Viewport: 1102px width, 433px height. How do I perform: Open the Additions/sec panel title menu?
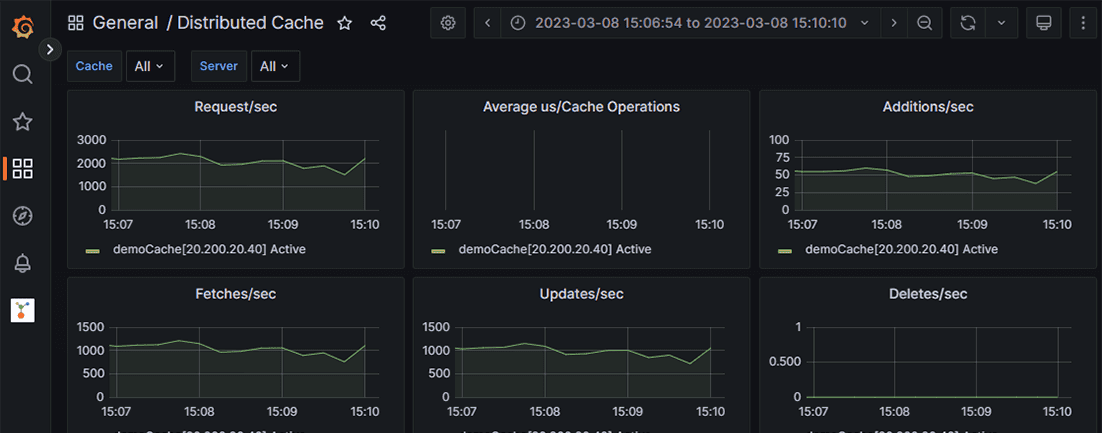click(928, 107)
